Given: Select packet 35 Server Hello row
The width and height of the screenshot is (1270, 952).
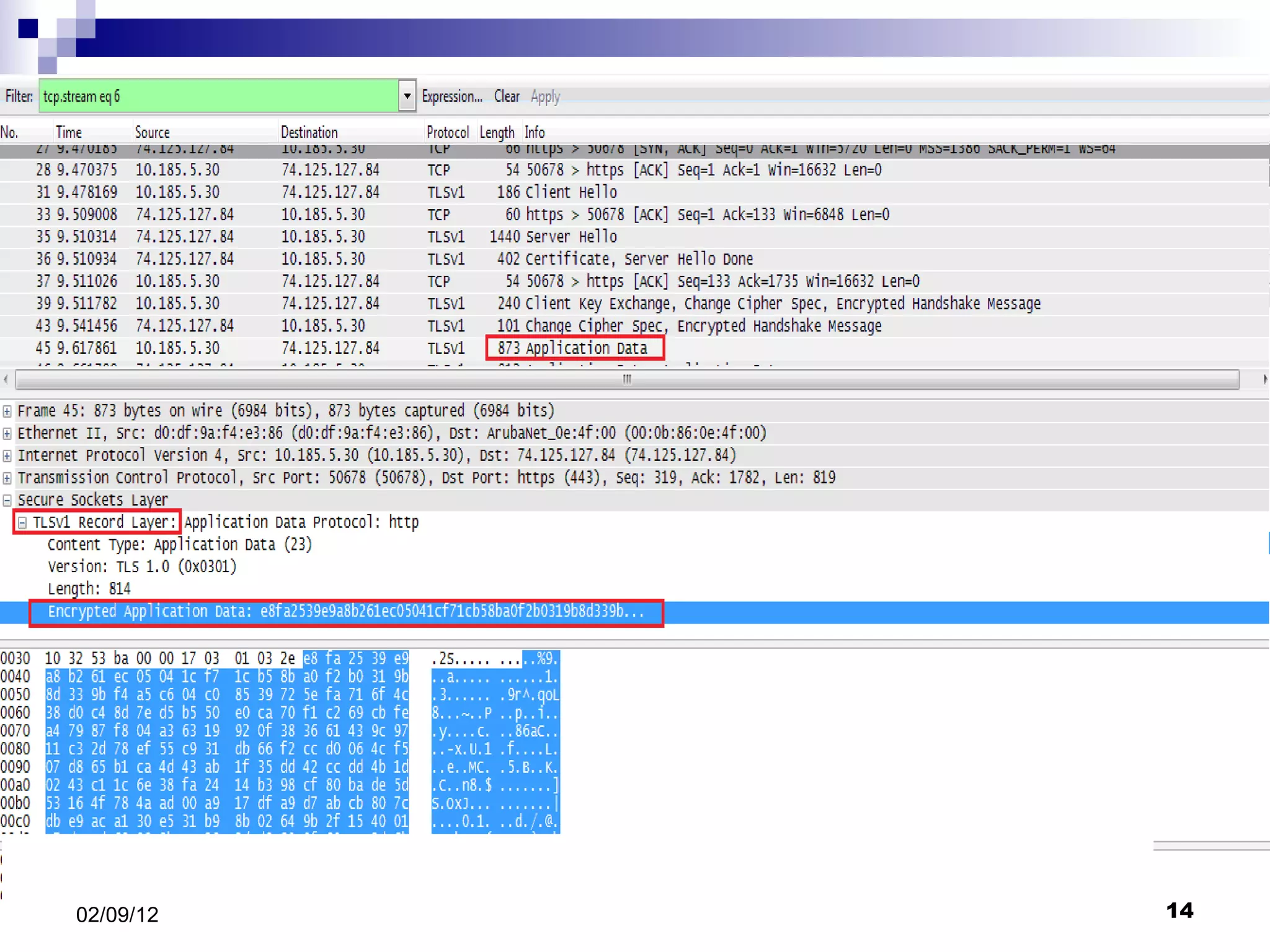Looking at the screenshot, I should 571,237.
